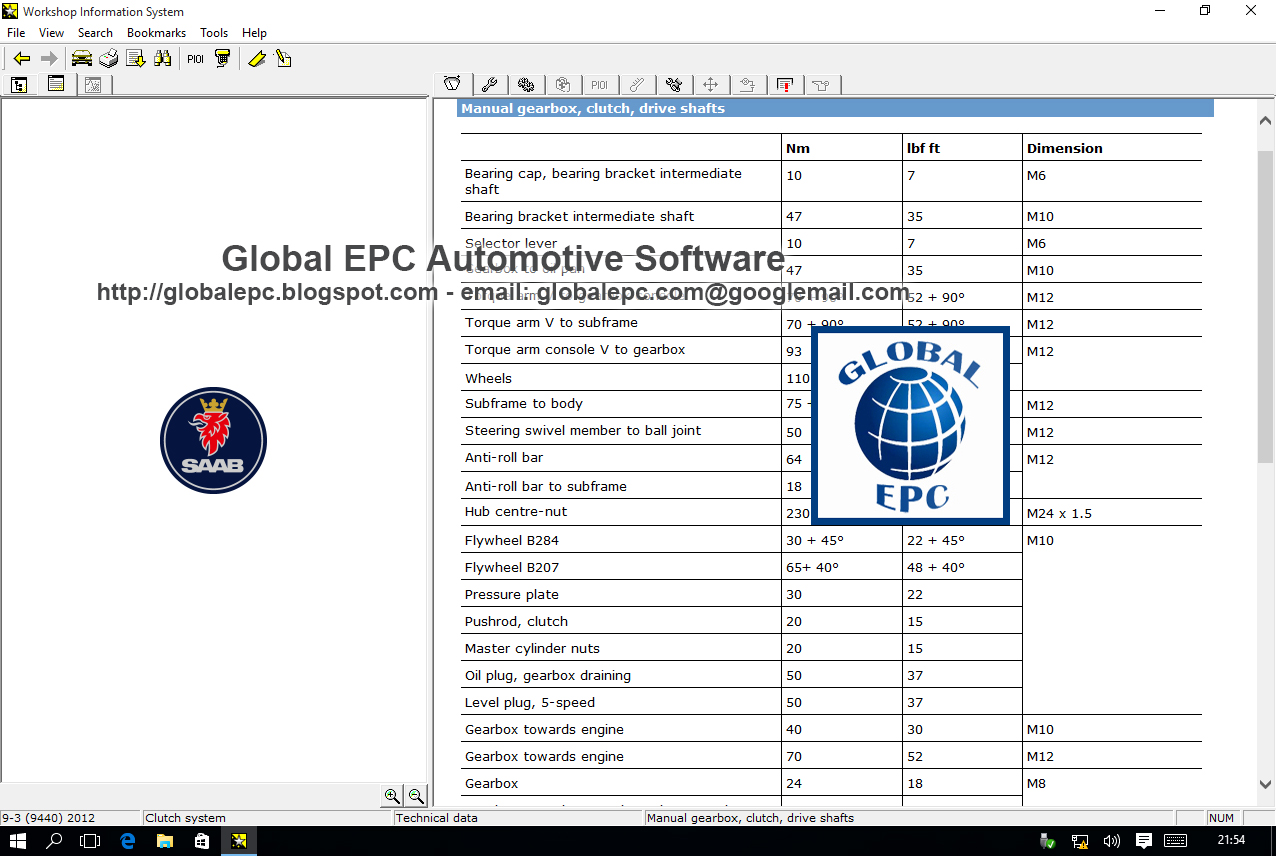Select the document list tab
The width and height of the screenshot is (1276, 856).
pos(56,84)
